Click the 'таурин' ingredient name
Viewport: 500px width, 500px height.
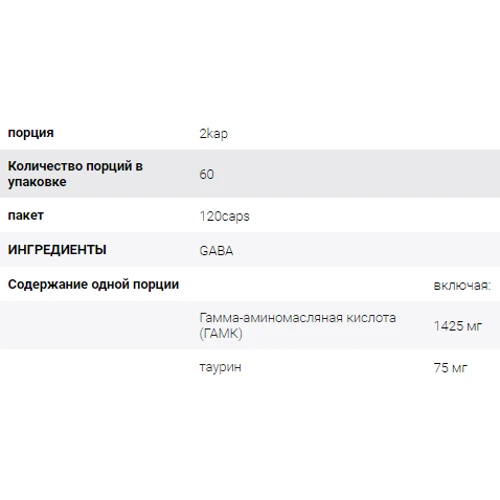[220, 368]
